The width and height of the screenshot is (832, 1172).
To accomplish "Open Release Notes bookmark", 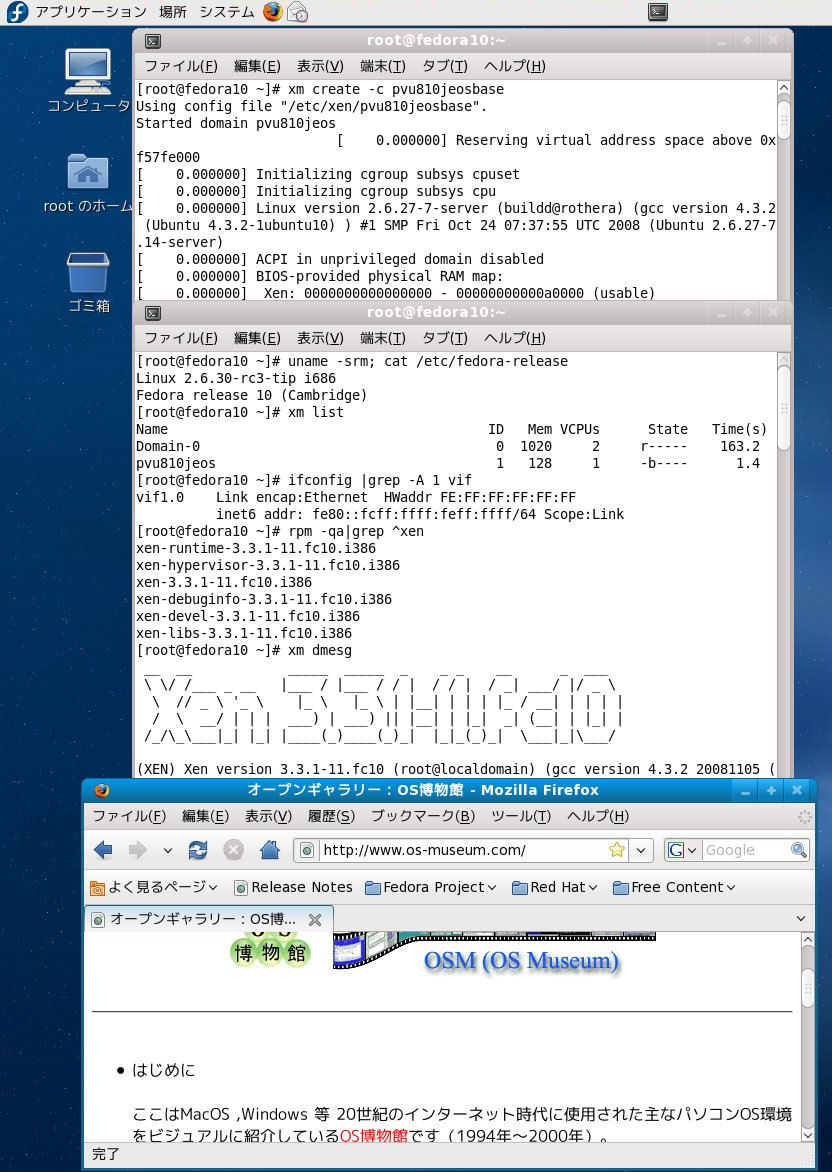I will pyautogui.click(x=293, y=887).
